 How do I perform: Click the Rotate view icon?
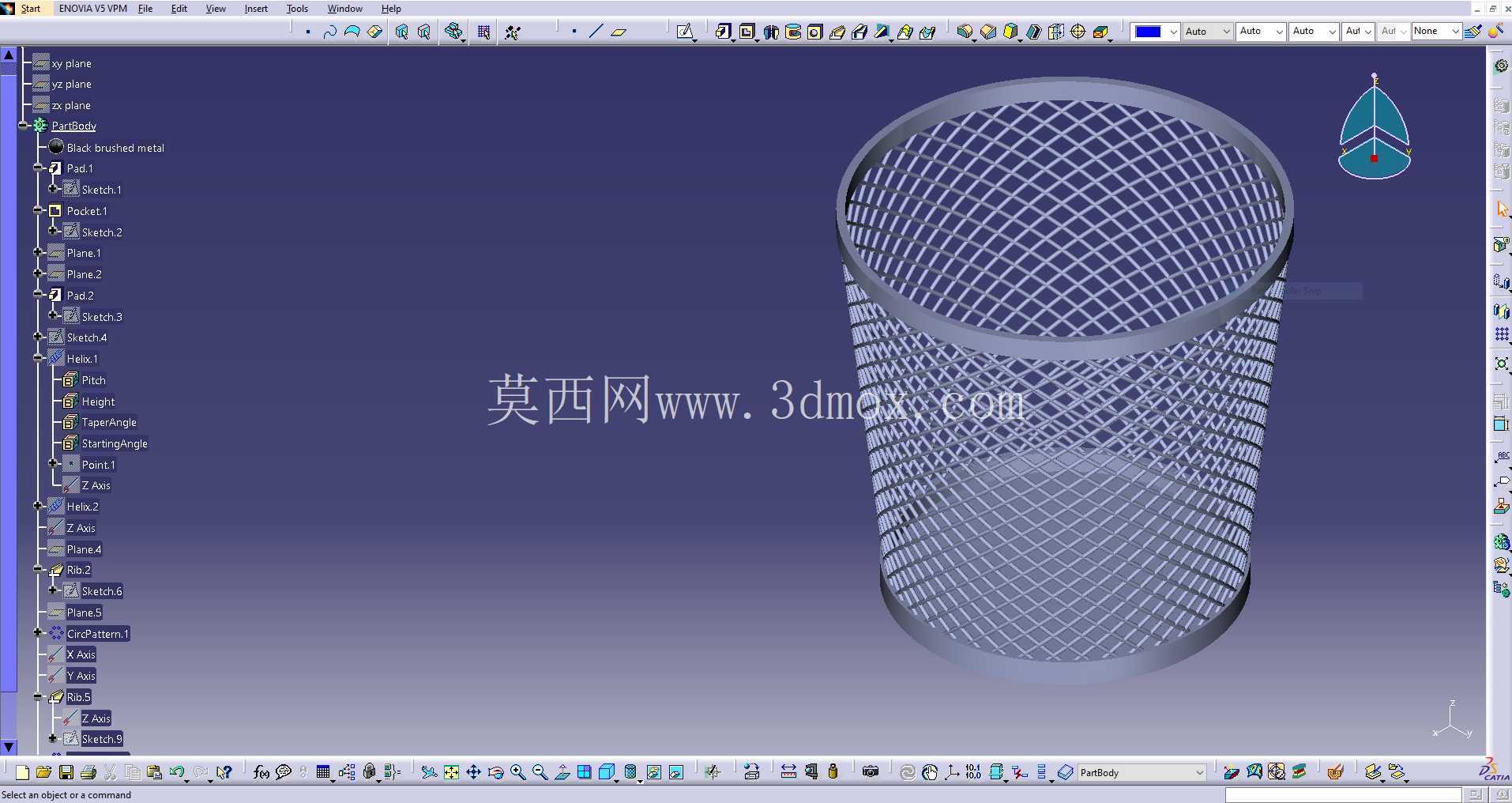(495, 772)
